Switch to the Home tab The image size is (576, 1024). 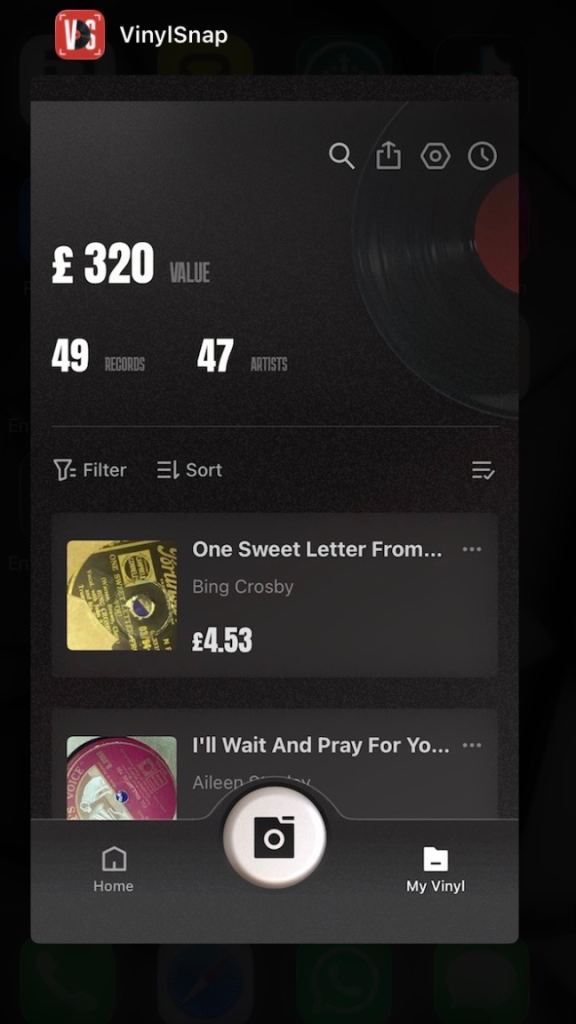tap(114, 869)
